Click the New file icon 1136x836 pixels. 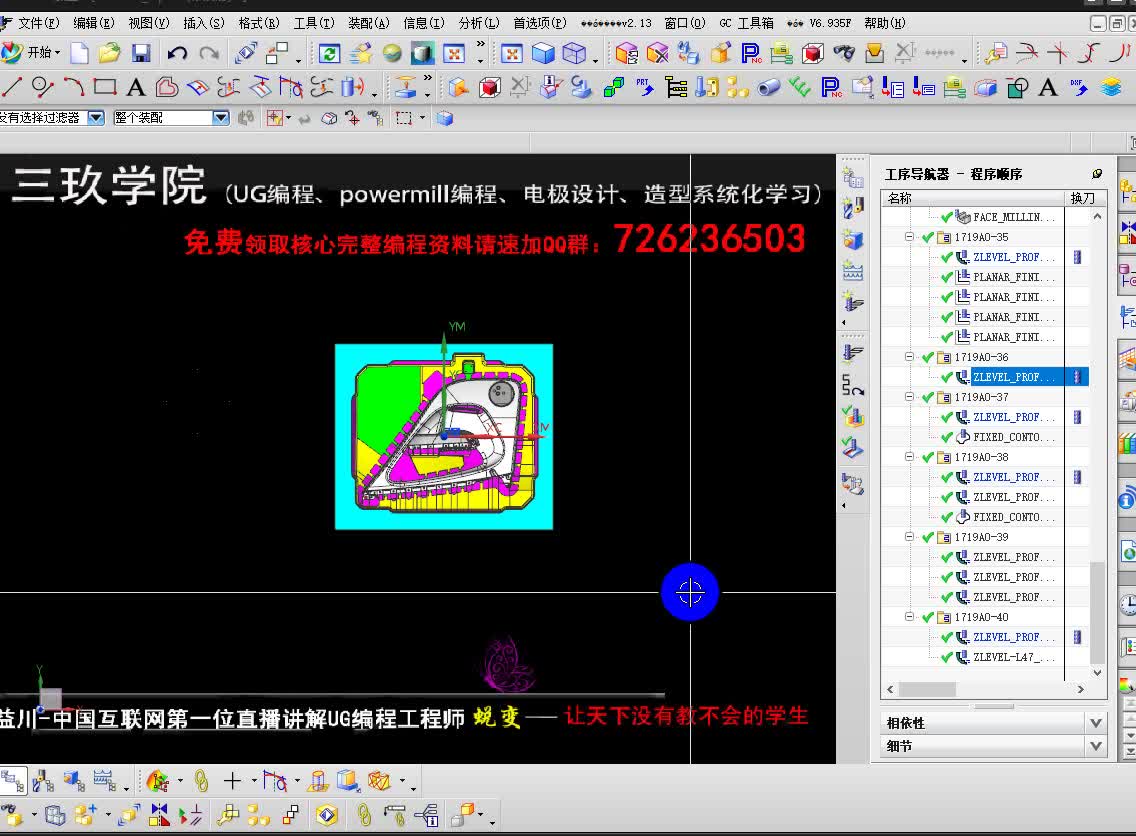80,54
